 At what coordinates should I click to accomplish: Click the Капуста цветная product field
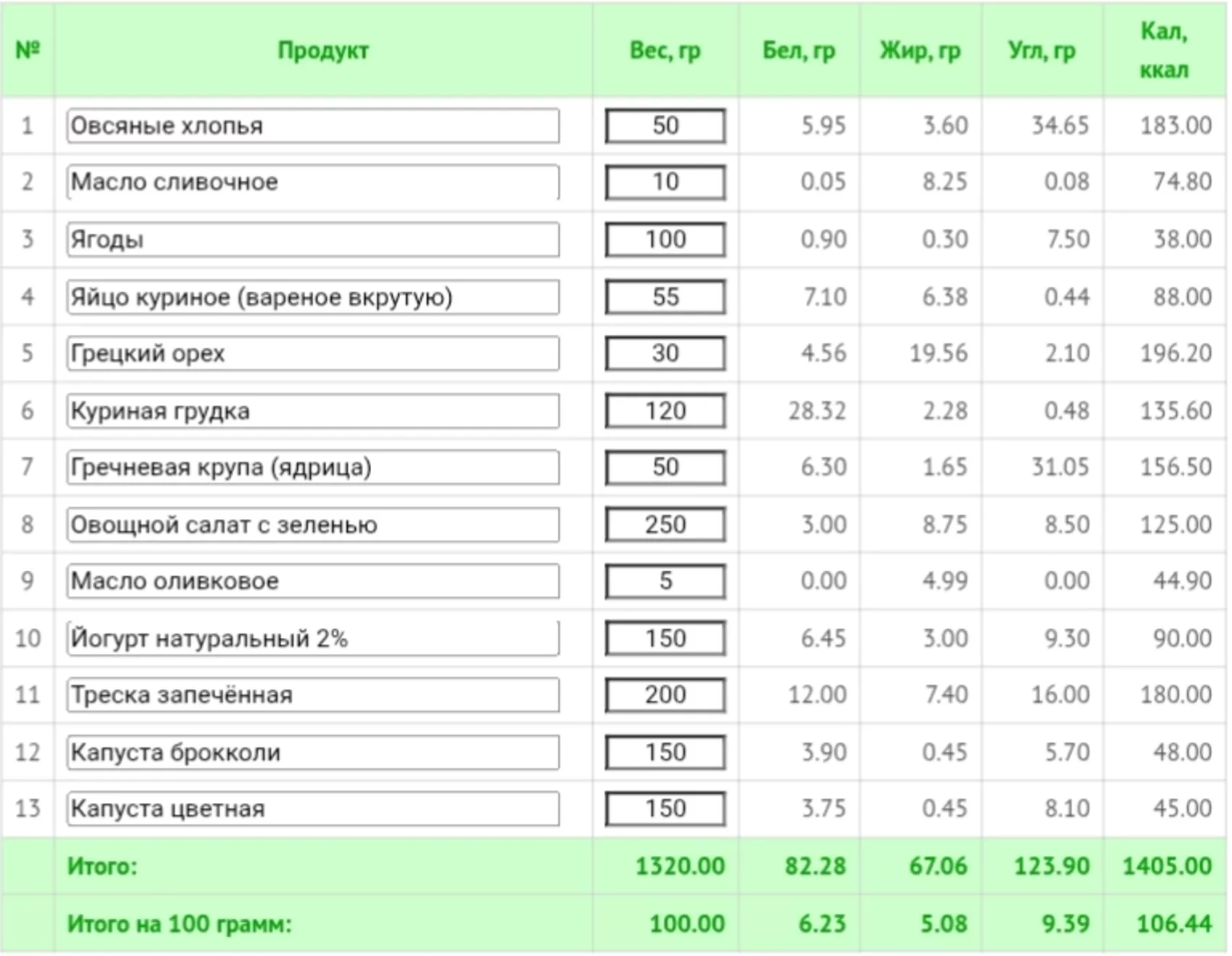[313, 809]
